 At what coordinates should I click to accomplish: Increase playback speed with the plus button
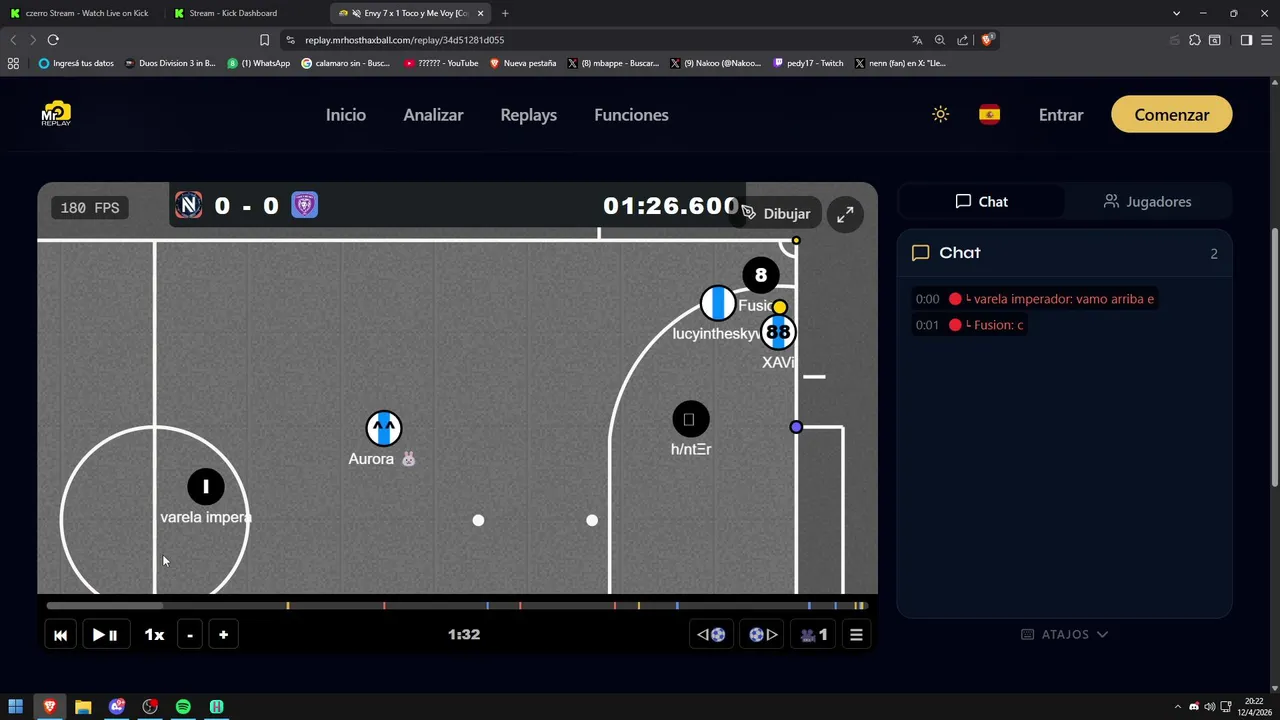(x=223, y=635)
